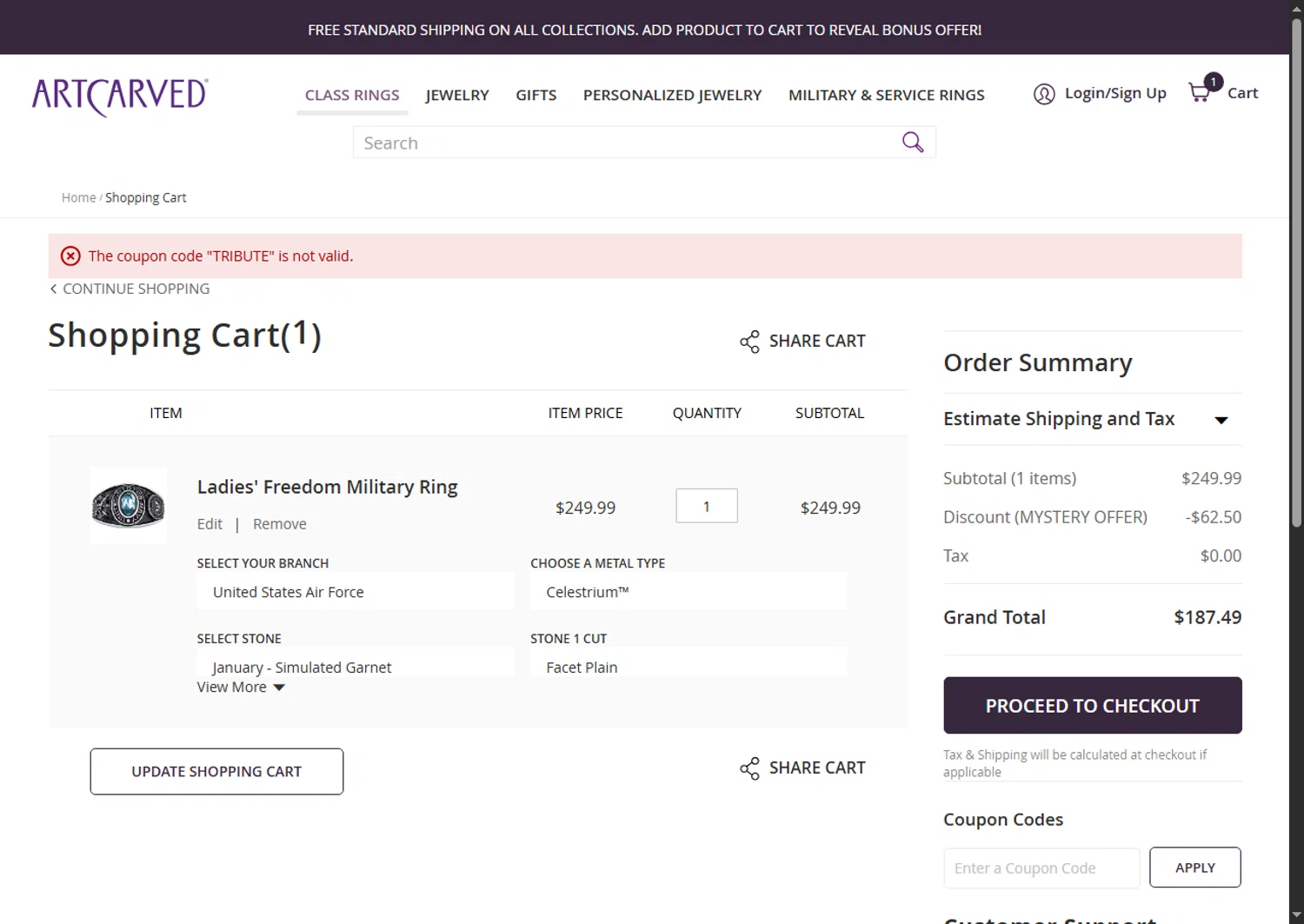Viewport: 1304px width, 924px height.
Task: Click the user account icon
Action: pyautogui.click(x=1044, y=94)
